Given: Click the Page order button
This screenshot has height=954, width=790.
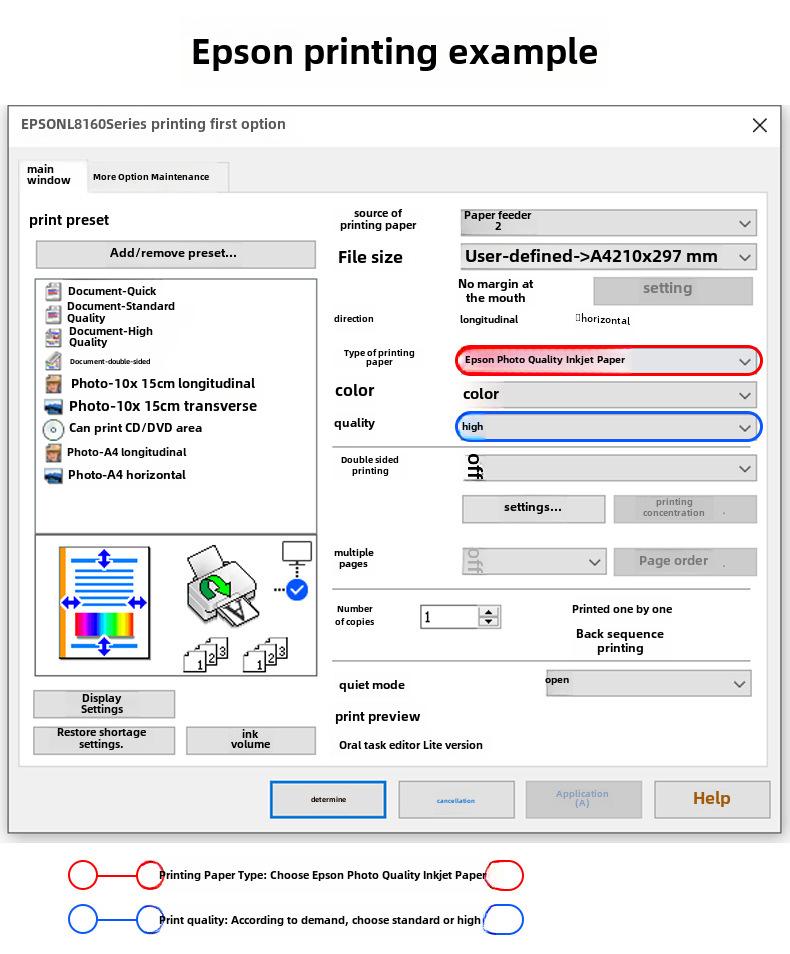Looking at the screenshot, I should pyautogui.click(x=685, y=562).
